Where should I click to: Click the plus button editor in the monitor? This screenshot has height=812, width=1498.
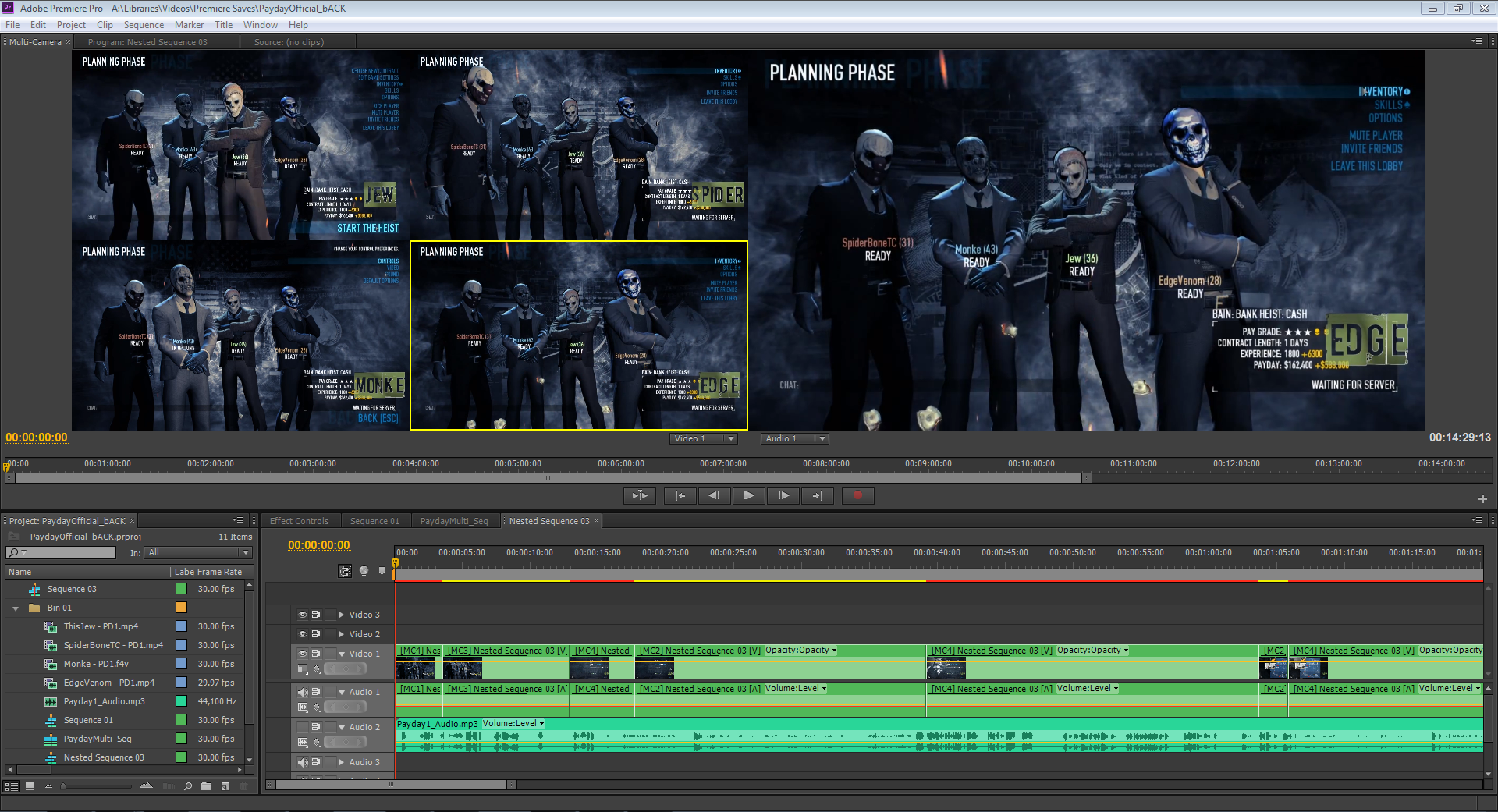[x=1482, y=498]
